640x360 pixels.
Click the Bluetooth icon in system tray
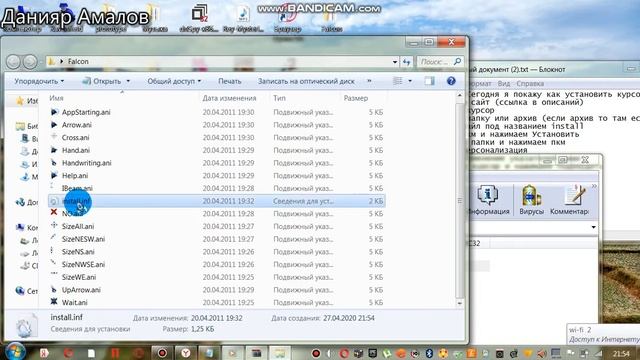point(429,353)
